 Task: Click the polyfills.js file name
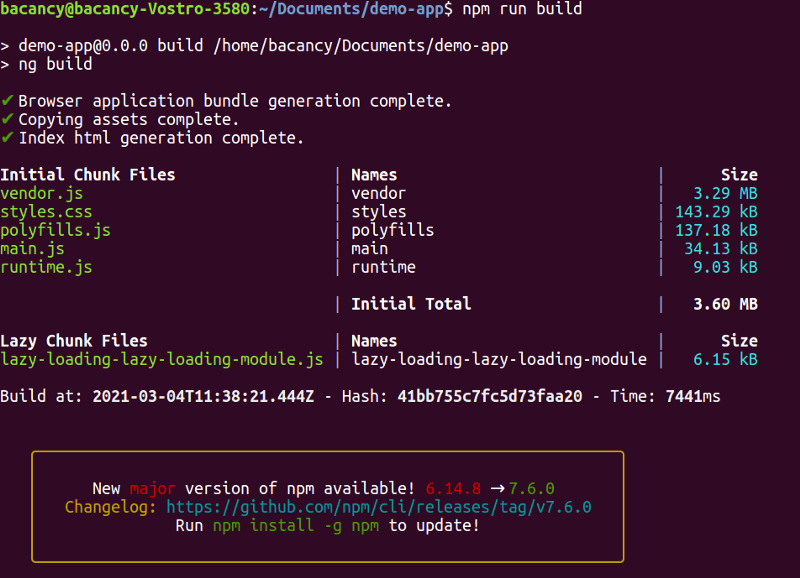tap(55, 230)
